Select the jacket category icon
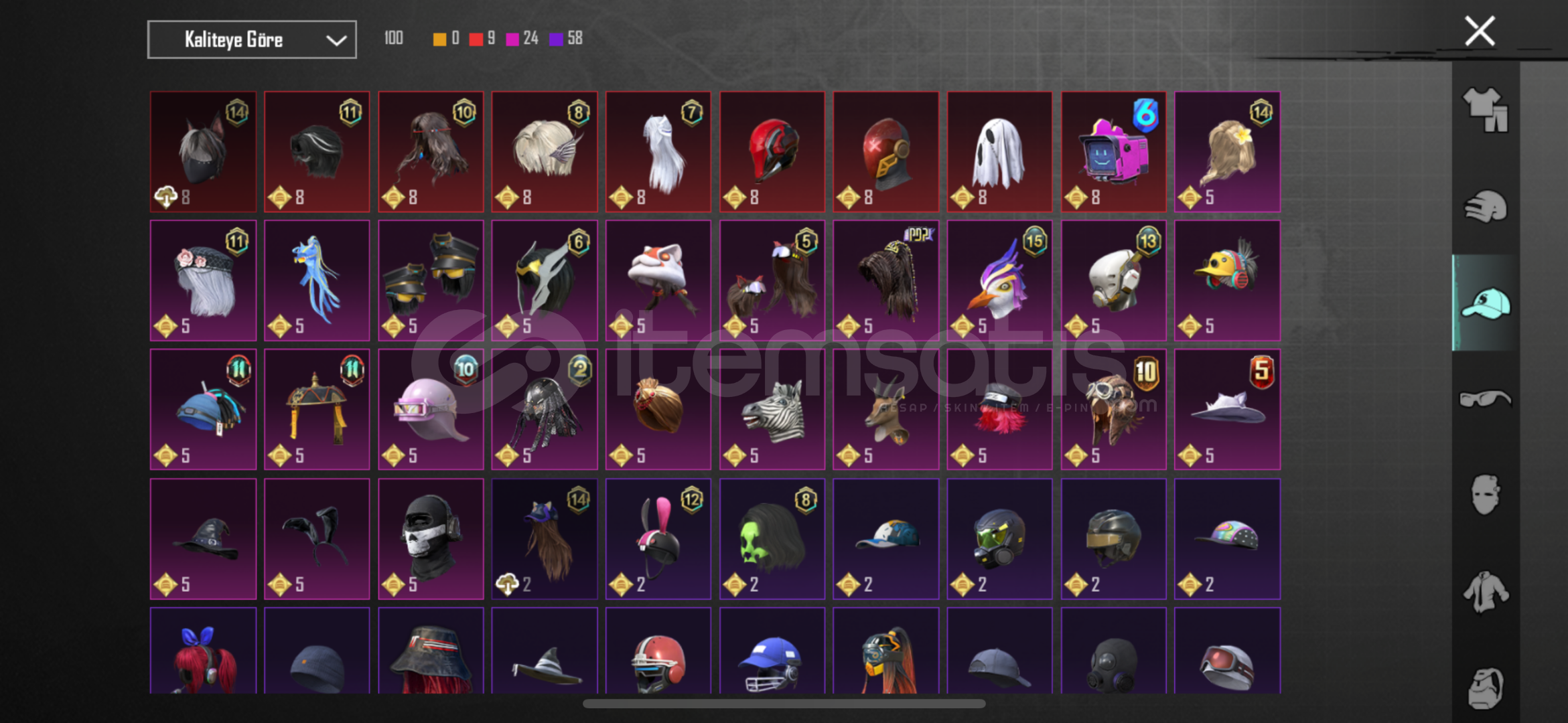The width and height of the screenshot is (1568, 723). pos(1485,592)
